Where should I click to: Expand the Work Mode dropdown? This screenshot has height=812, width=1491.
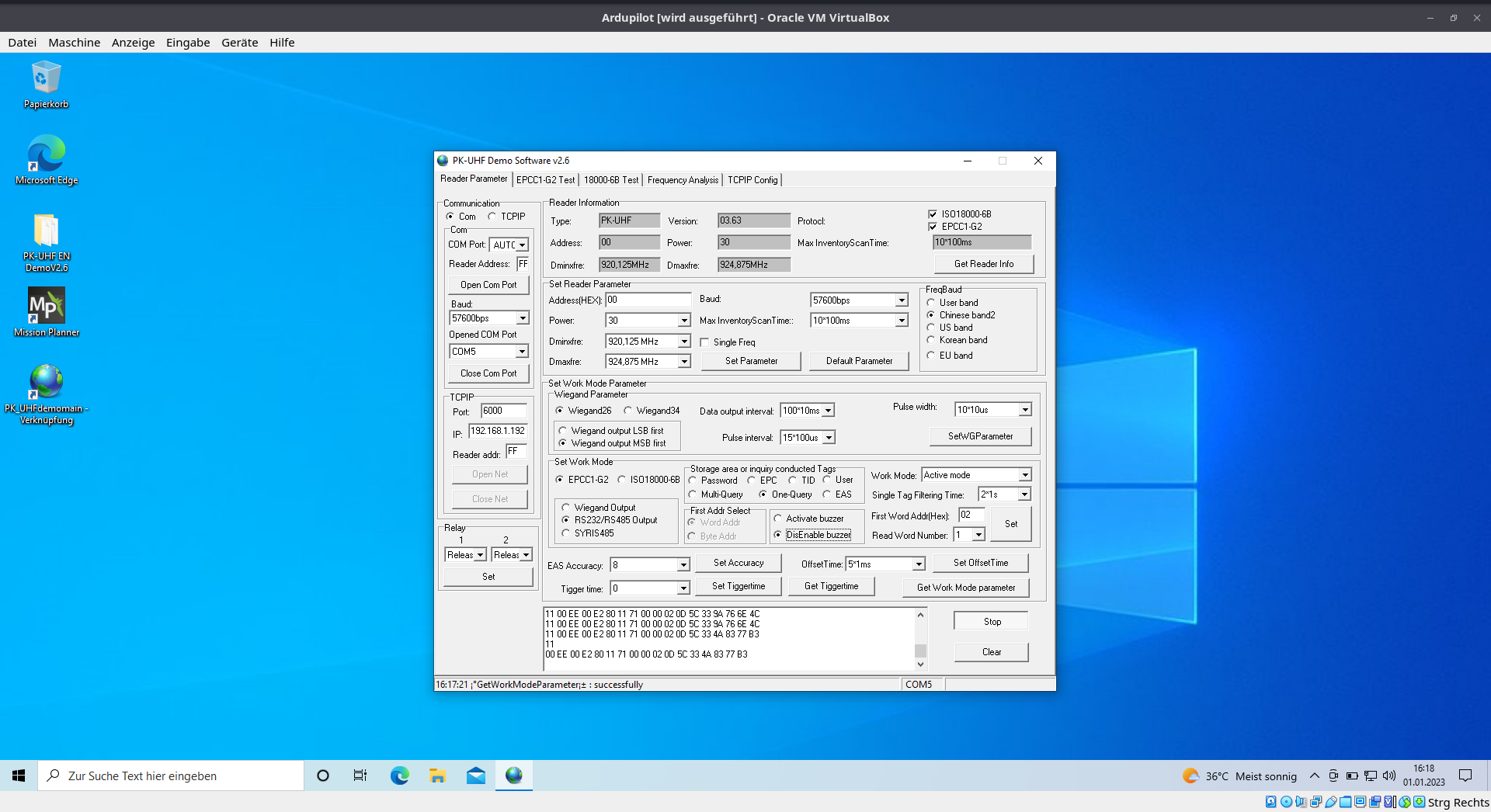1024,475
